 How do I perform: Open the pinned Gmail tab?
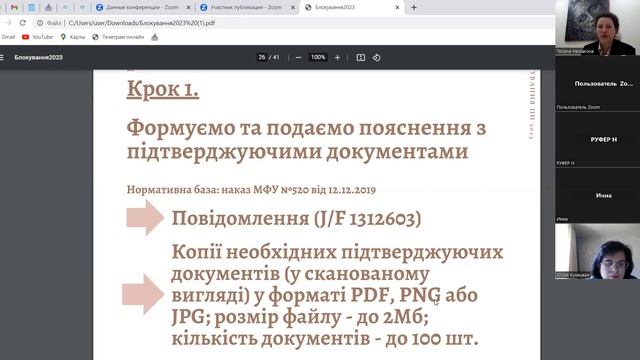(14, 7)
